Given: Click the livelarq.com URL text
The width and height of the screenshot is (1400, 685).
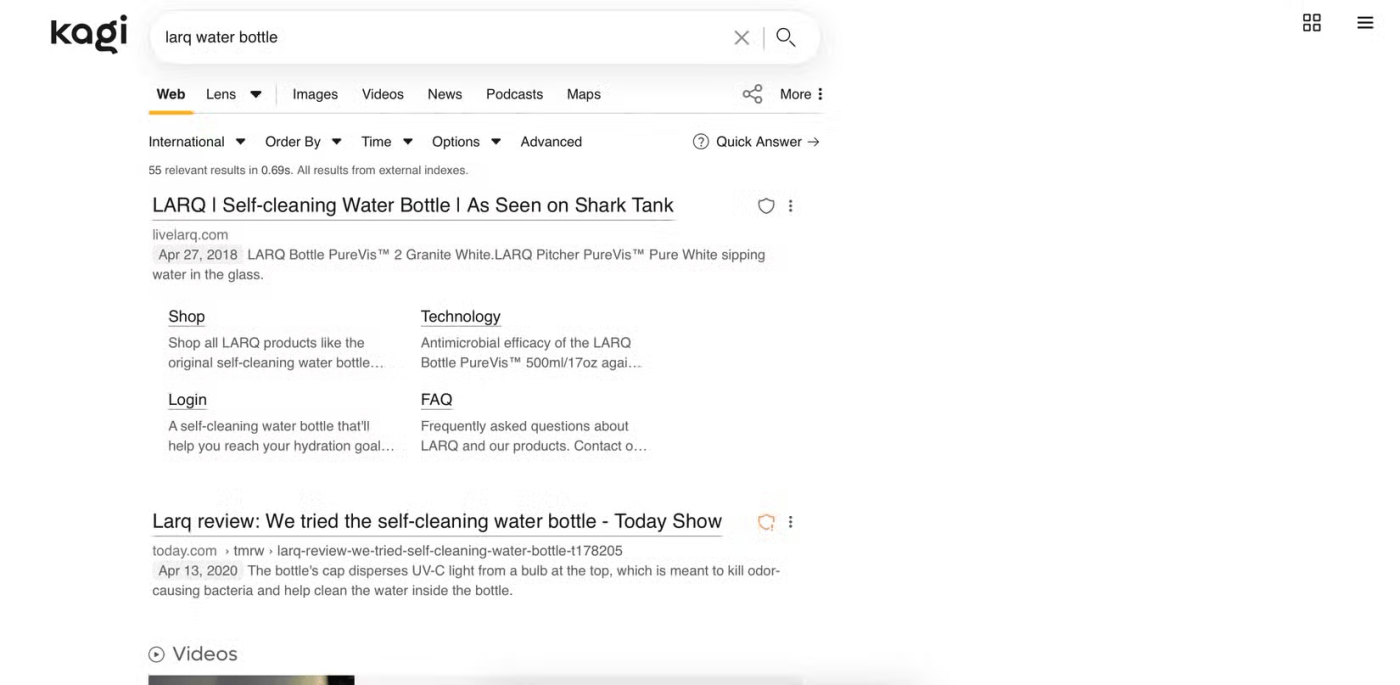Looking at the screenshot, I should click(x=190, y=235).
